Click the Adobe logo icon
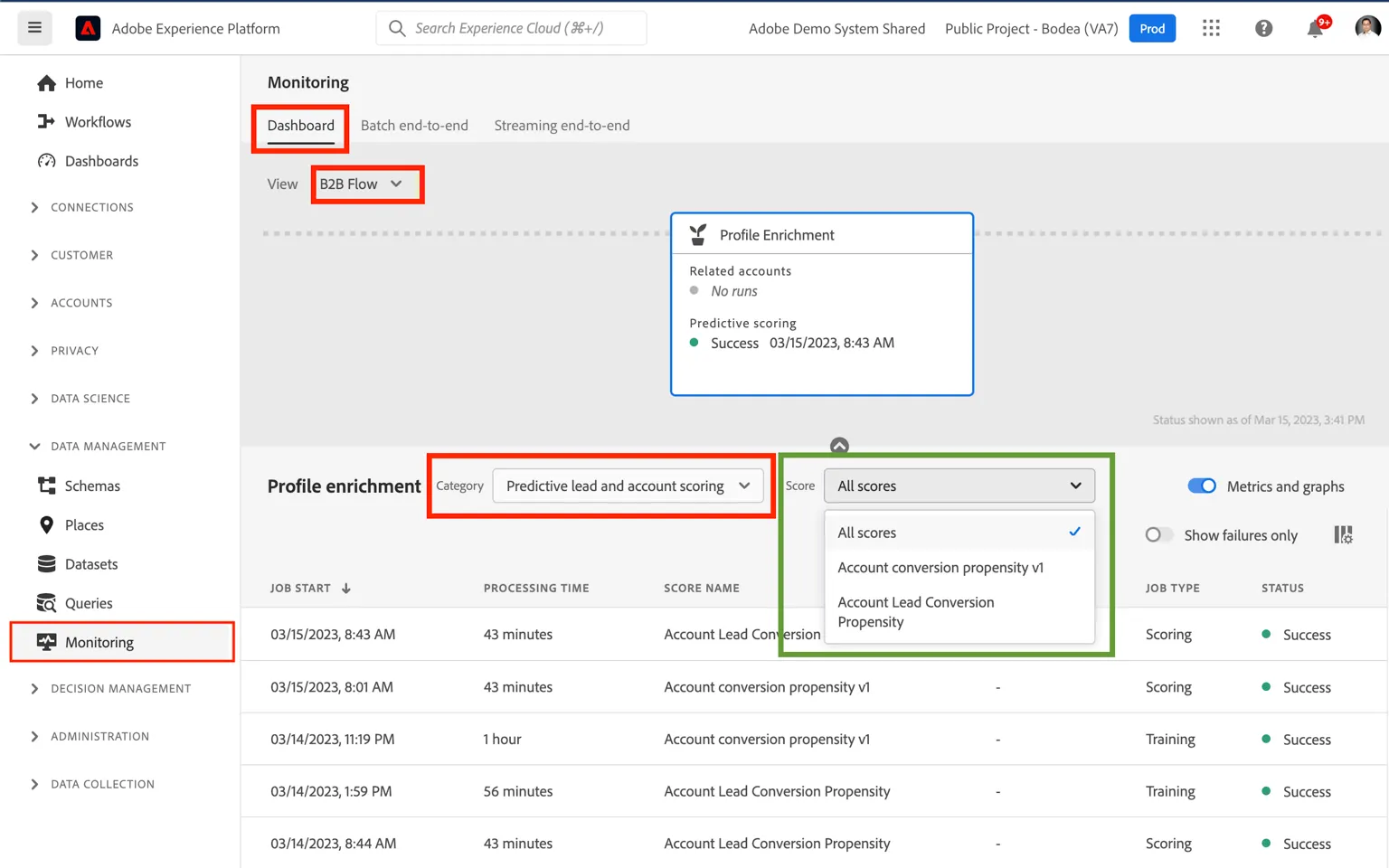Screen dimensions: 1389x868 click(88, 29)
